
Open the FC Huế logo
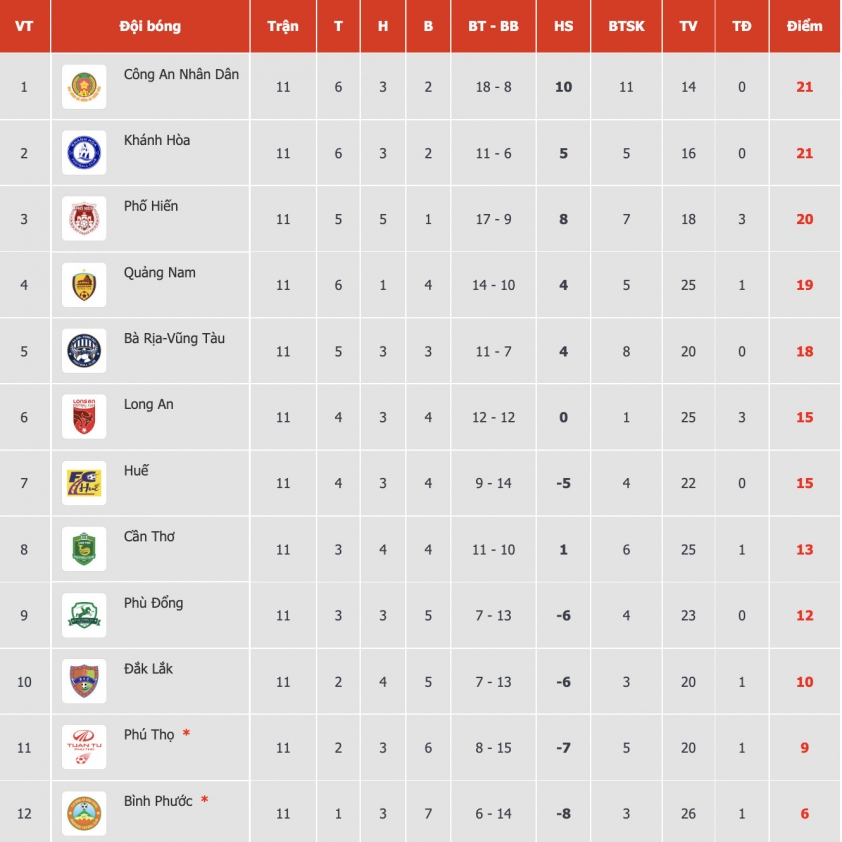click(84, 483)
